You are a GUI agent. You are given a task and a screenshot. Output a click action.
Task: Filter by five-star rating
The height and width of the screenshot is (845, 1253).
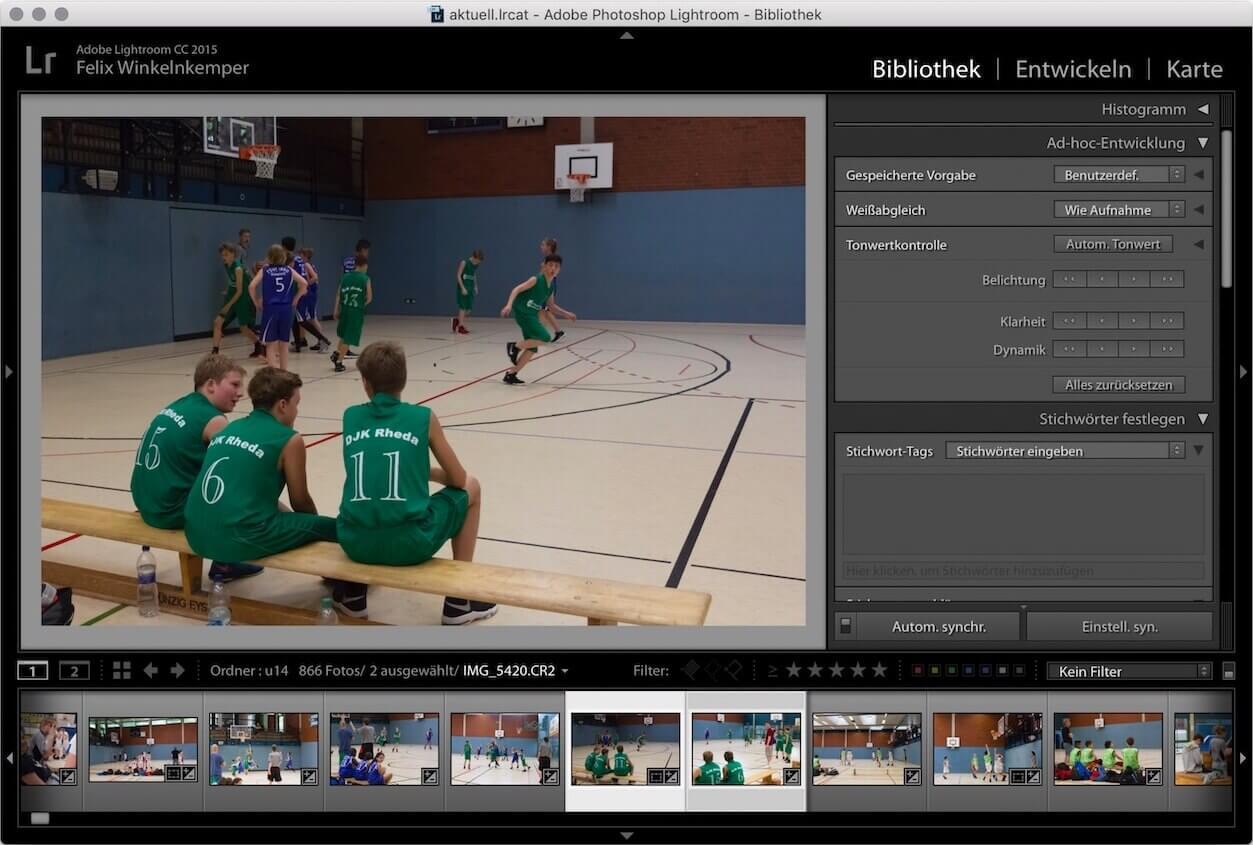click(x=878, y=671)
